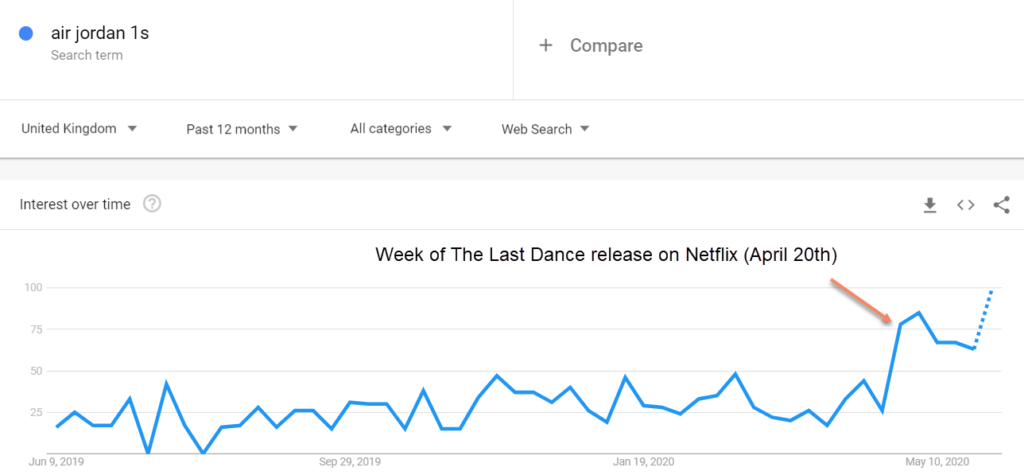The image size is (1024, 475).
Task: Click the share icon
Action: tap(1001, 205)
